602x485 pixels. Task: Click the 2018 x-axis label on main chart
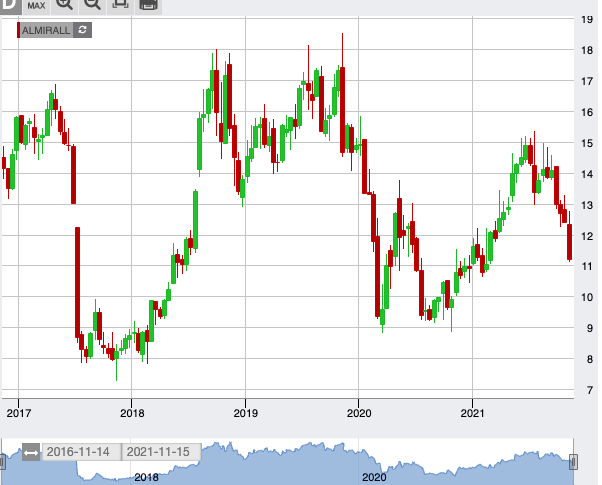[132, 413]
